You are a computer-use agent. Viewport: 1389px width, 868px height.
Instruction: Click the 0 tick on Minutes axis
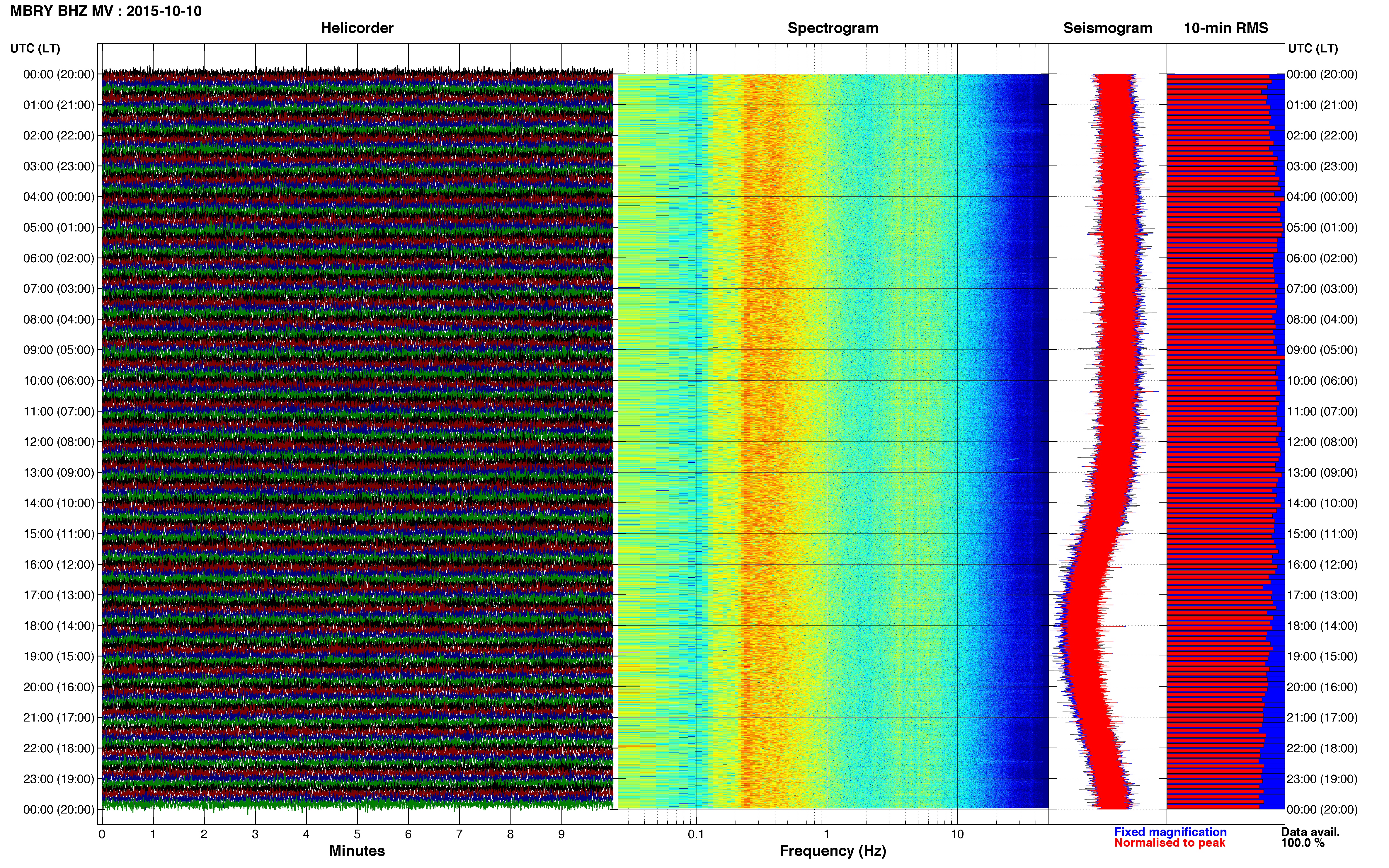click(102, 835)
